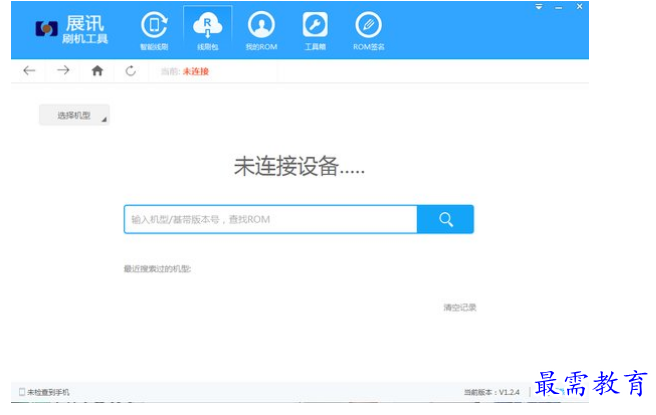Focus the ROM model search field
Viewport: 656px width, 415px height.
pos(271,219)
